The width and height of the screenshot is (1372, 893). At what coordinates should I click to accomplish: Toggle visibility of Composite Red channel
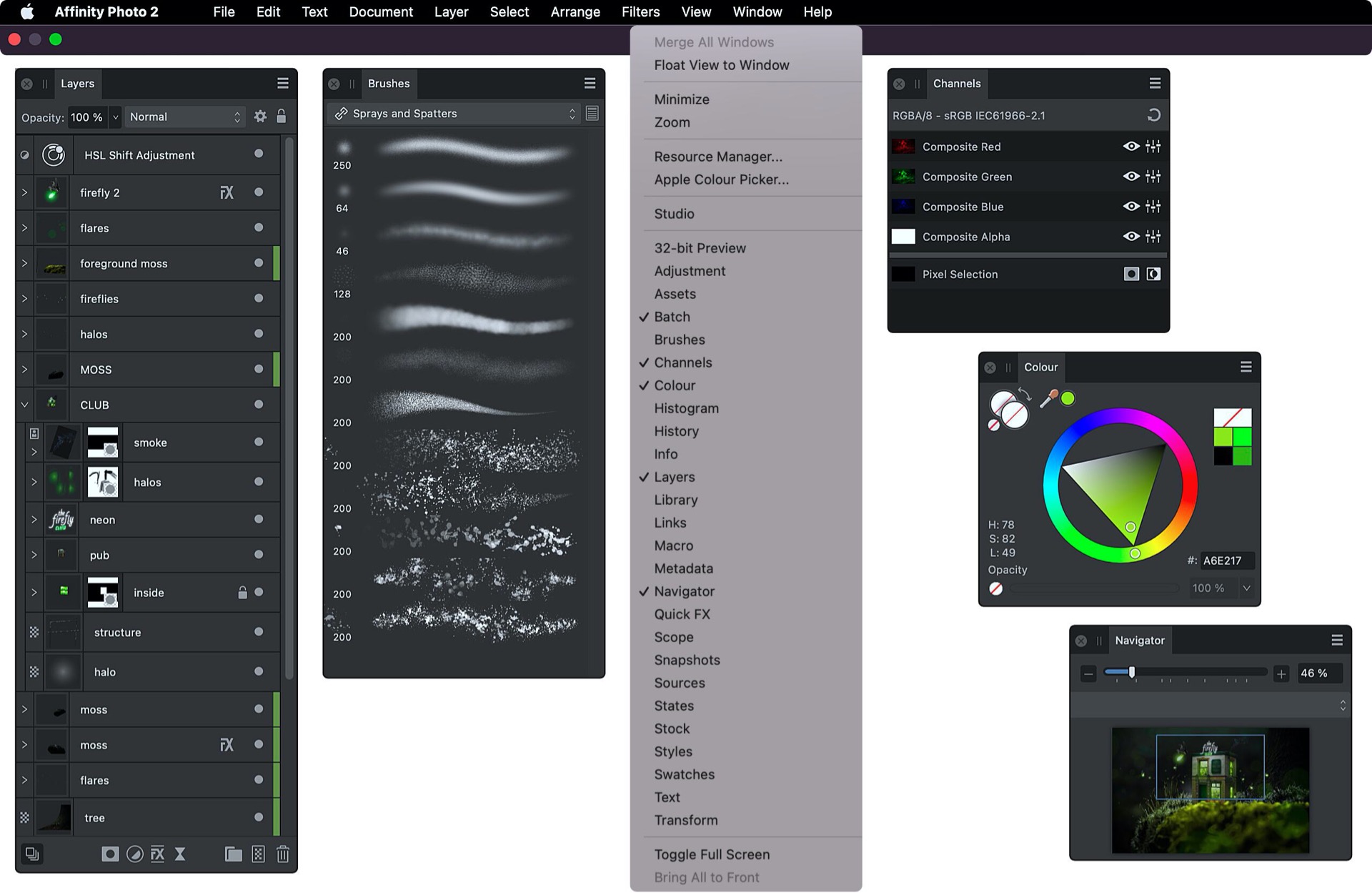[x=1131, y=147]
